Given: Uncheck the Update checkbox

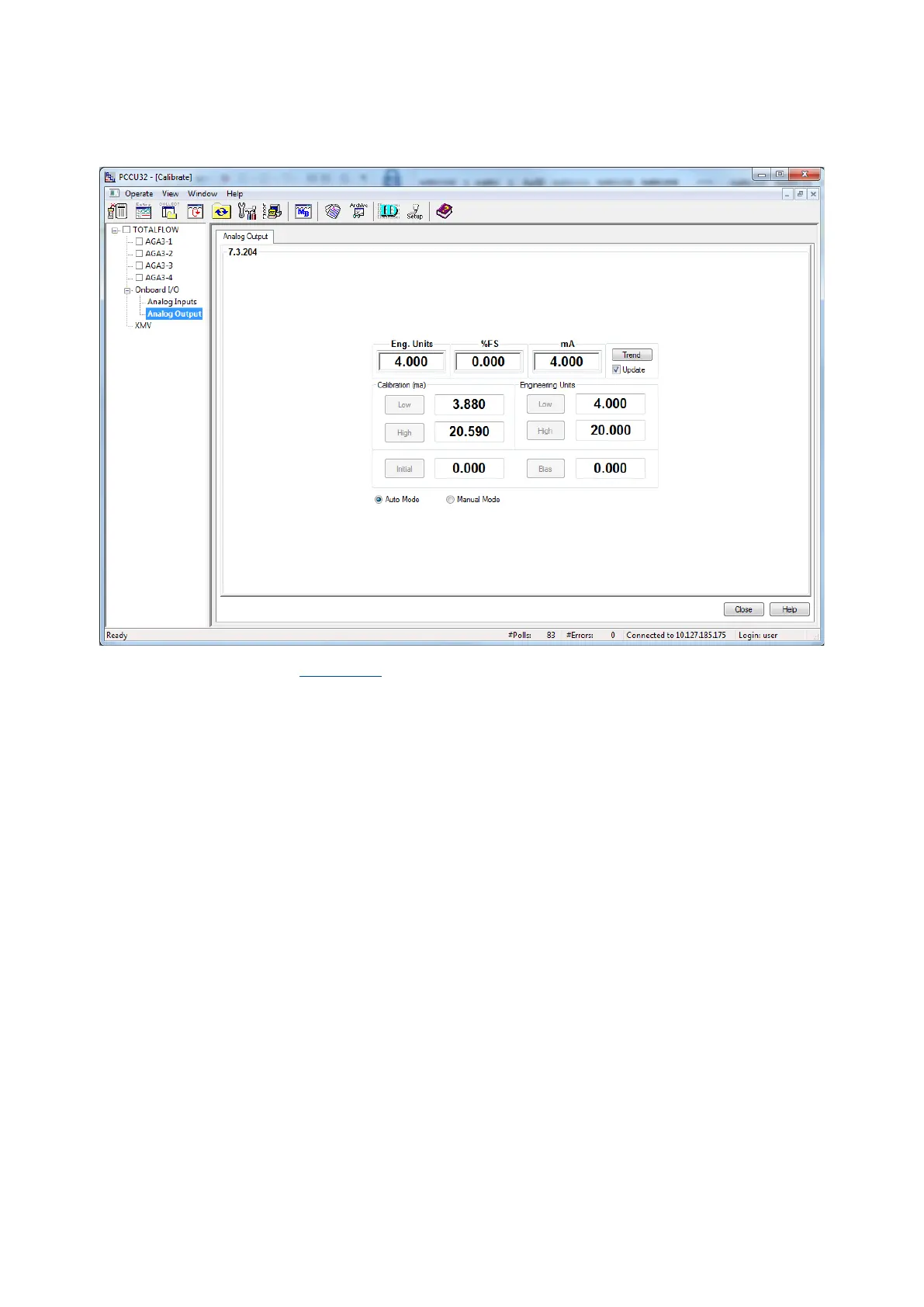Looking at the screenshot, I should [x=617, y=370].
